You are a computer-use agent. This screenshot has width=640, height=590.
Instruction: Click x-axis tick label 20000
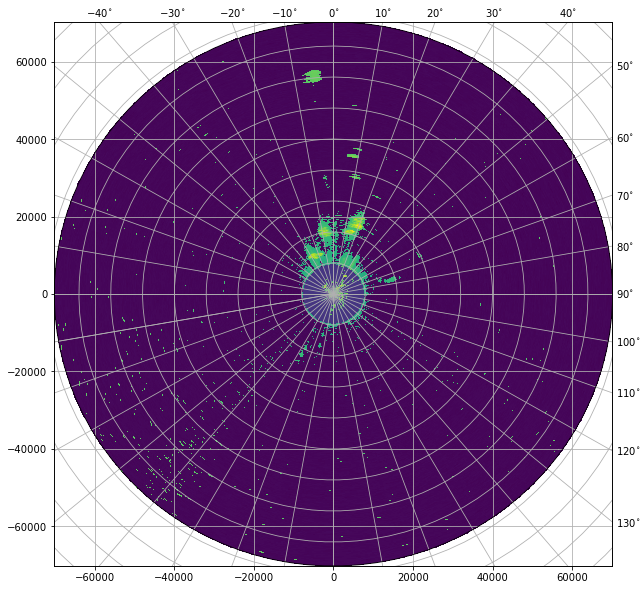413,577
